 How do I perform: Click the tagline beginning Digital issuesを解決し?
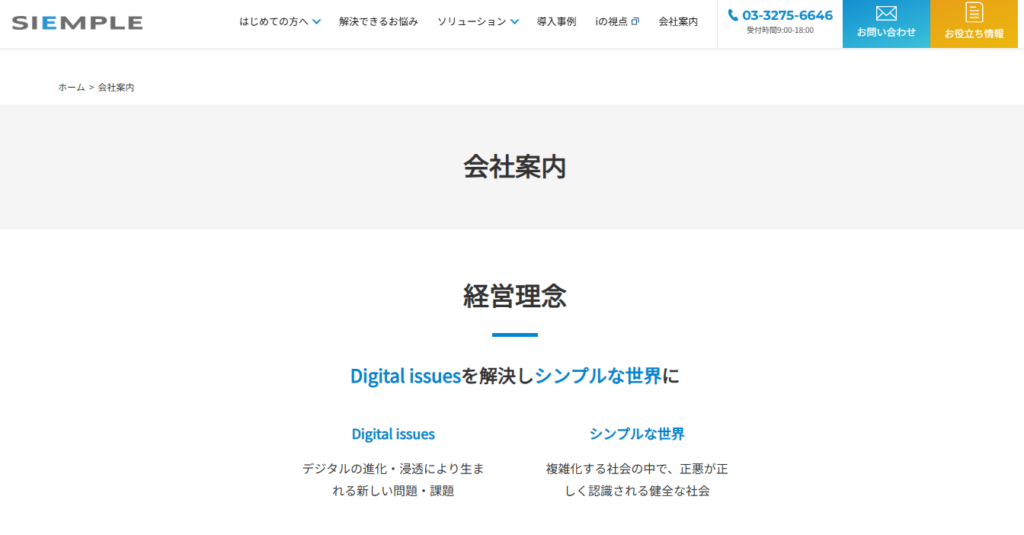pyautogui.click(x=515, y=376)
